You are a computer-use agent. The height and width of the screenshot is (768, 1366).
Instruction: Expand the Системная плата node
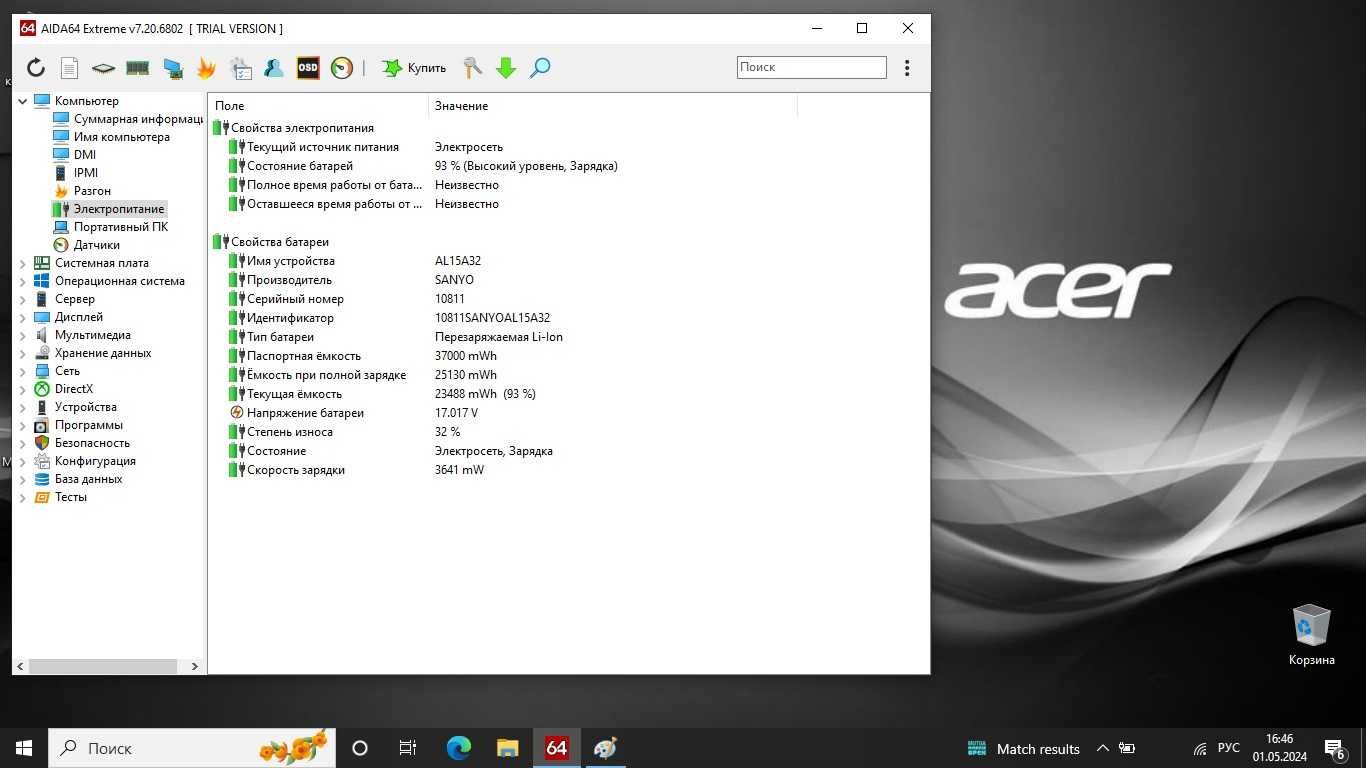(x=23, y=263)
